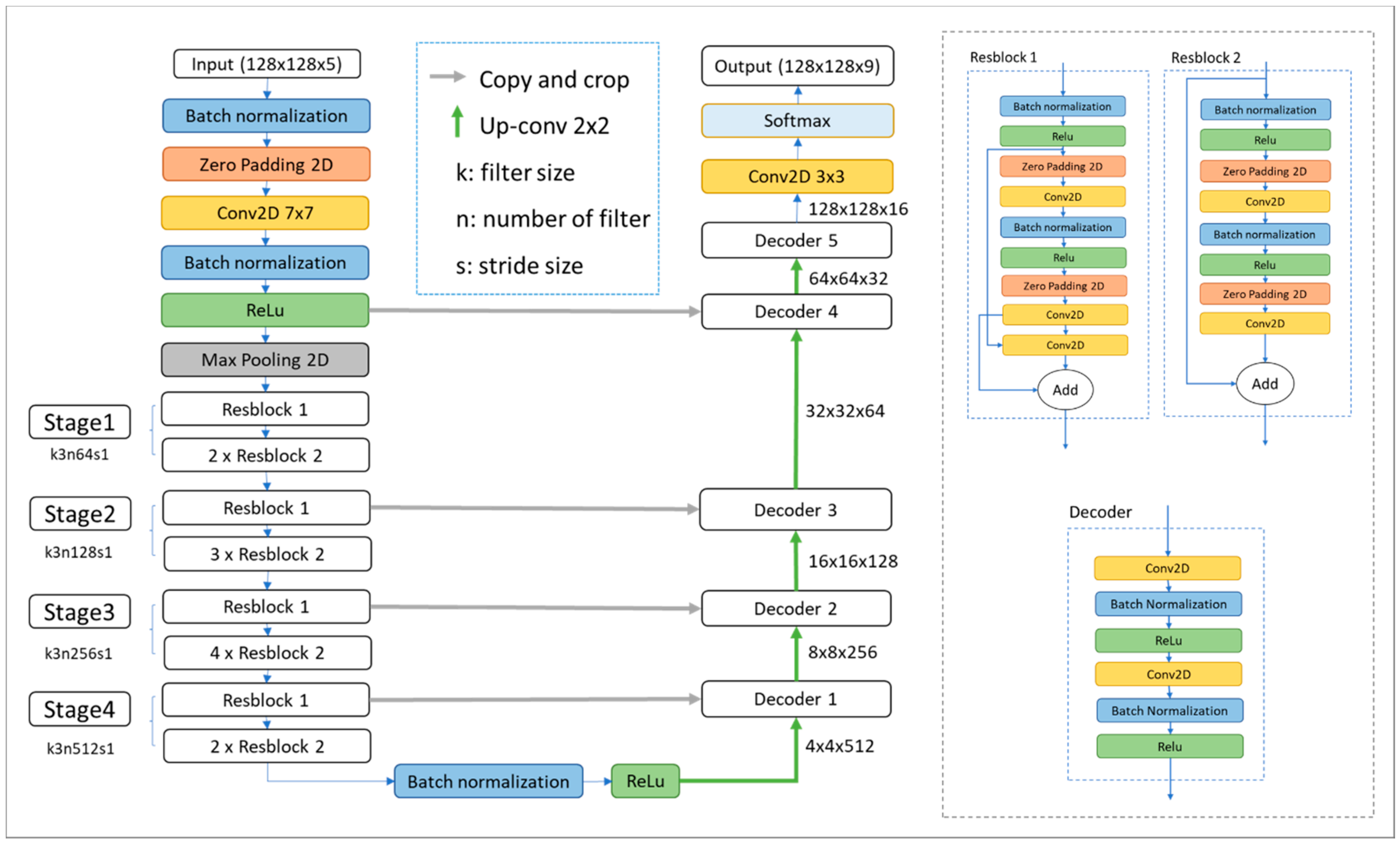Click the Decoder 3 box
This screenshot has height=843, width=1400.
[x=796, y=510]
